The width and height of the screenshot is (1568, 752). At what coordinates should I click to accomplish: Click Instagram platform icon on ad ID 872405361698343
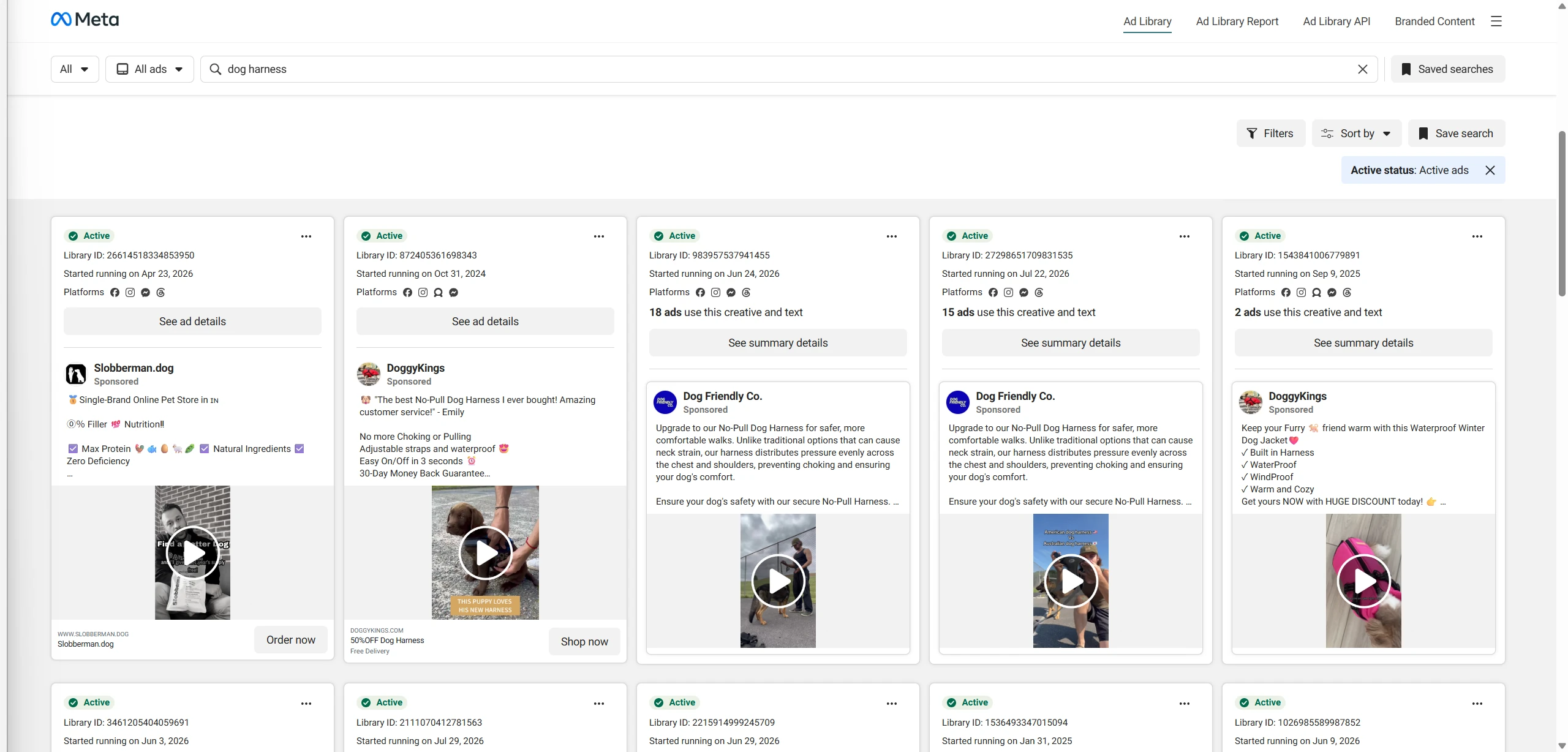click(423, 293)
